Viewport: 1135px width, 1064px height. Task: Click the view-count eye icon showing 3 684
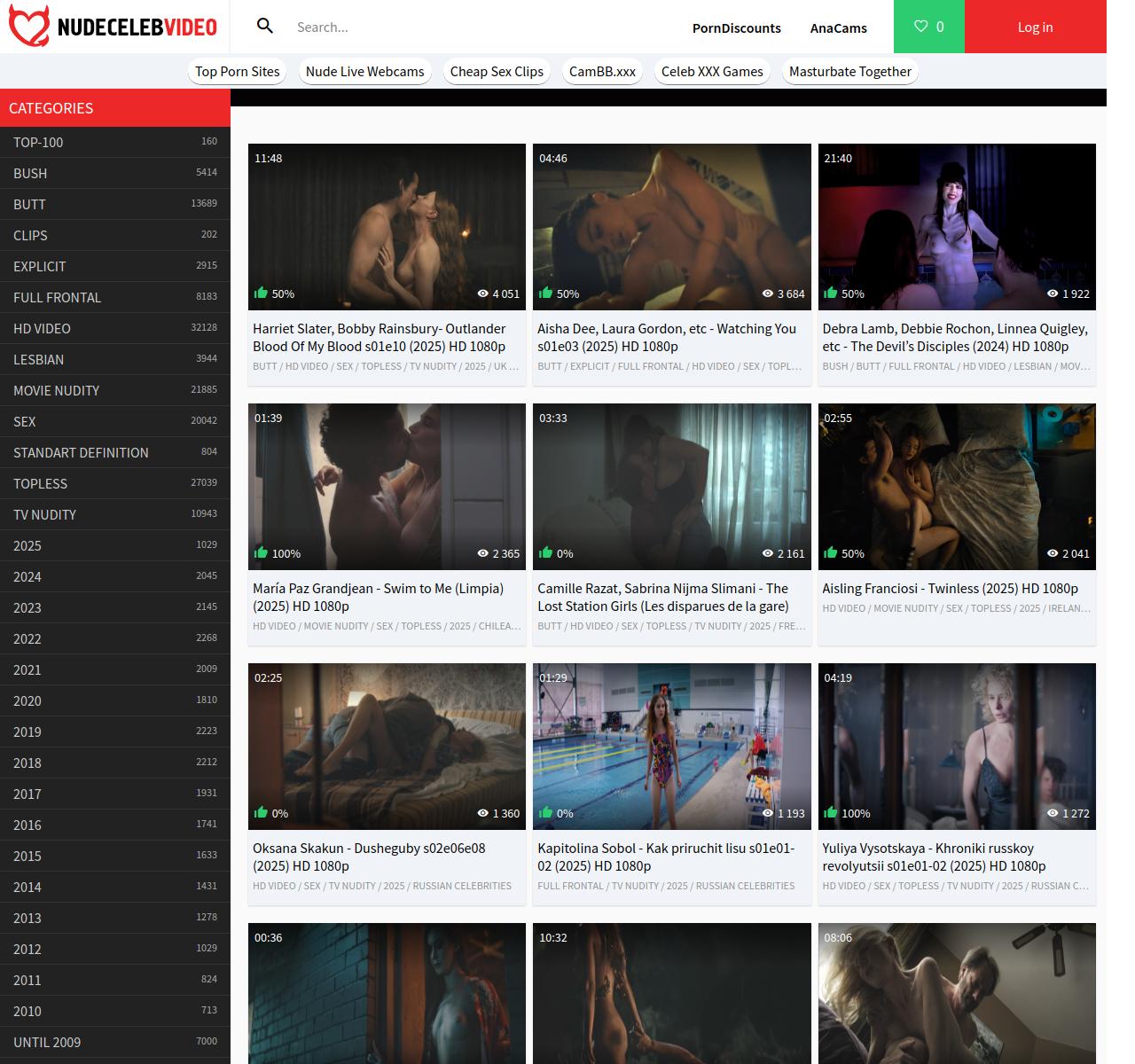[x=768, y=293]
